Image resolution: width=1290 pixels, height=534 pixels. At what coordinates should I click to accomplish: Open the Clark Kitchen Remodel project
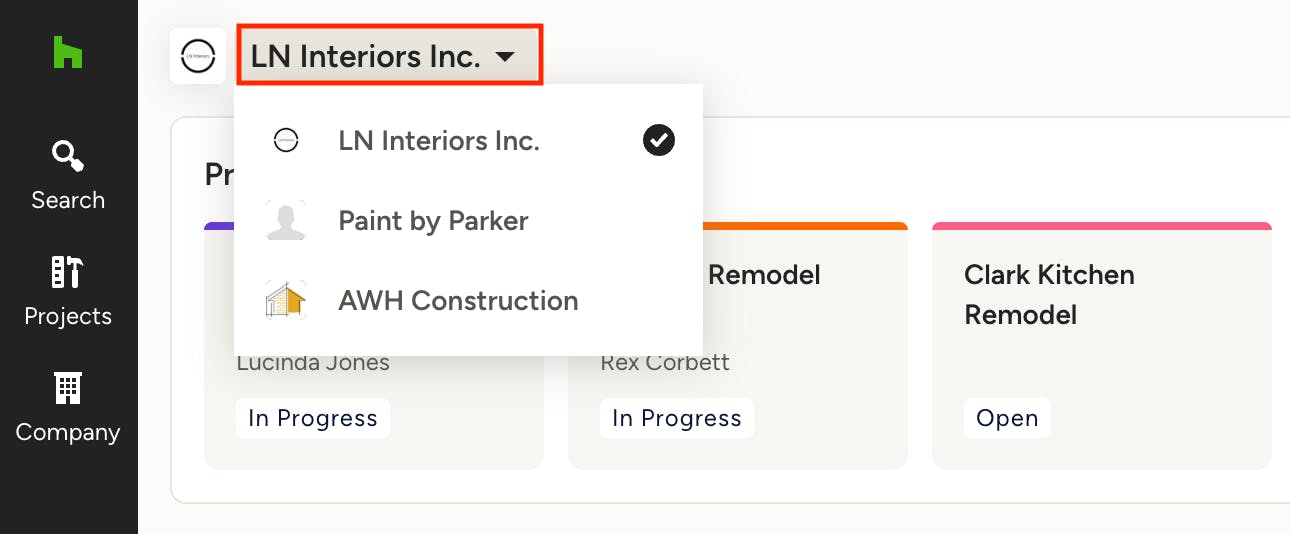(x=1049, y=295)
